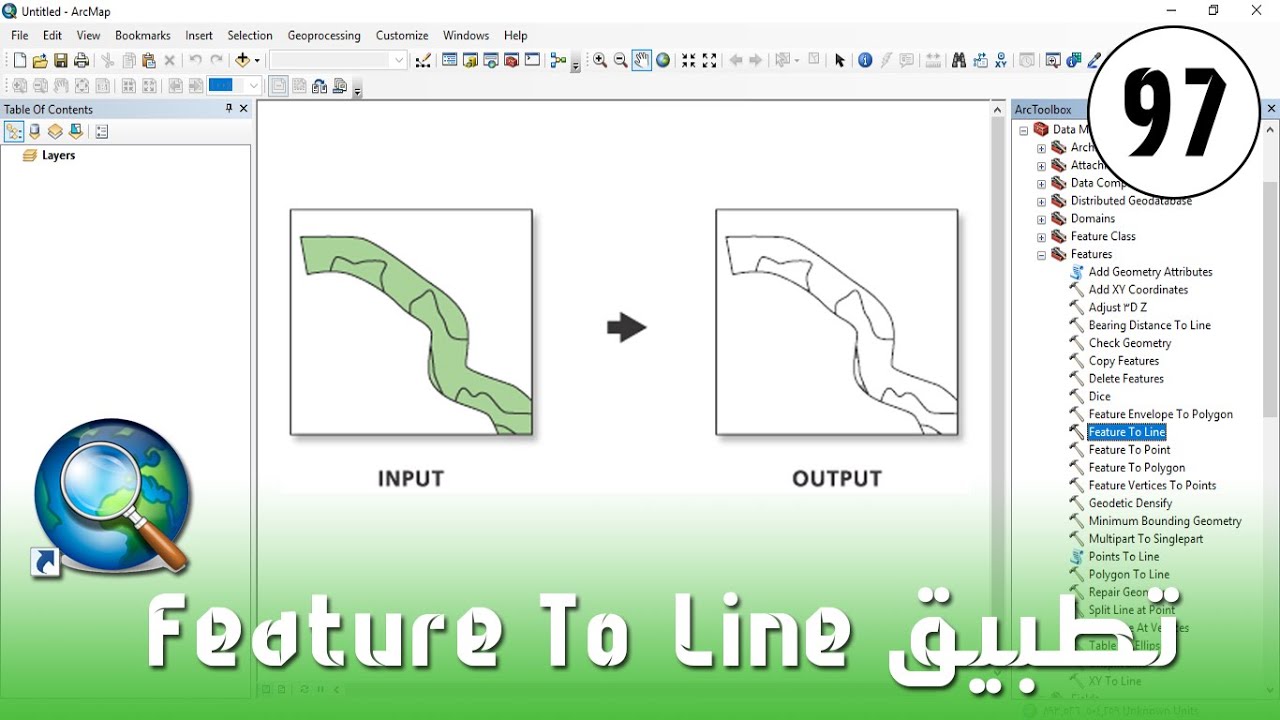The width and height of the screenshot is (1280, 720).
Task: Switch to List By Source
Action: coord(35,131)
